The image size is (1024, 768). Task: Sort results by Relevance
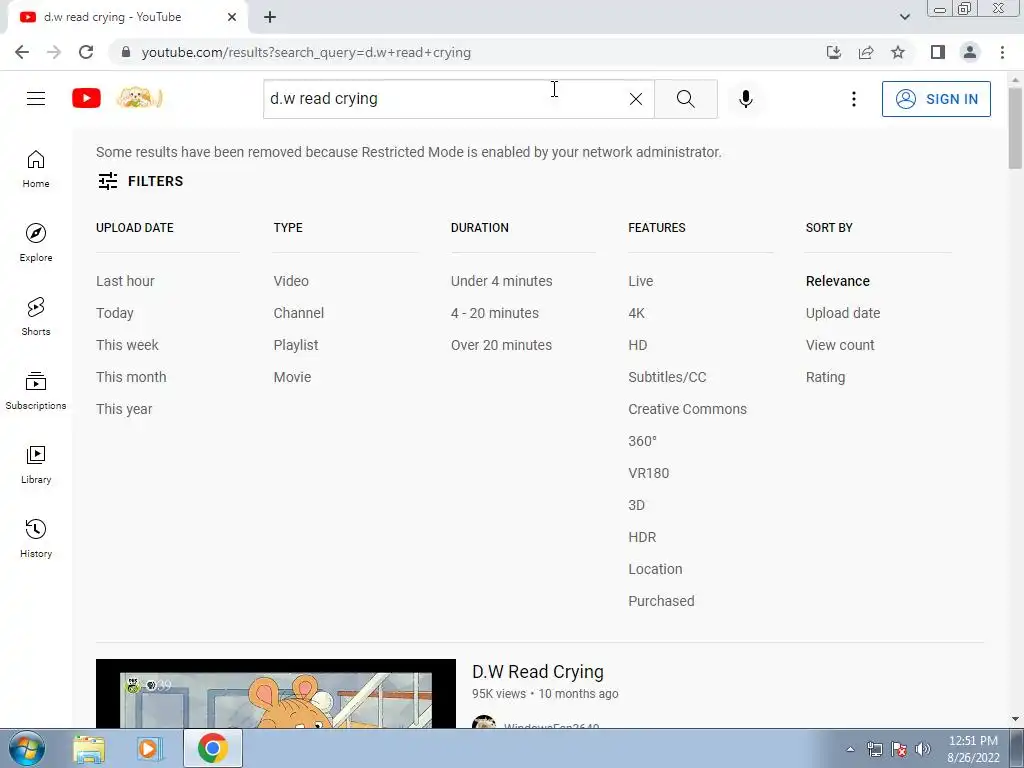click(838, 281)
